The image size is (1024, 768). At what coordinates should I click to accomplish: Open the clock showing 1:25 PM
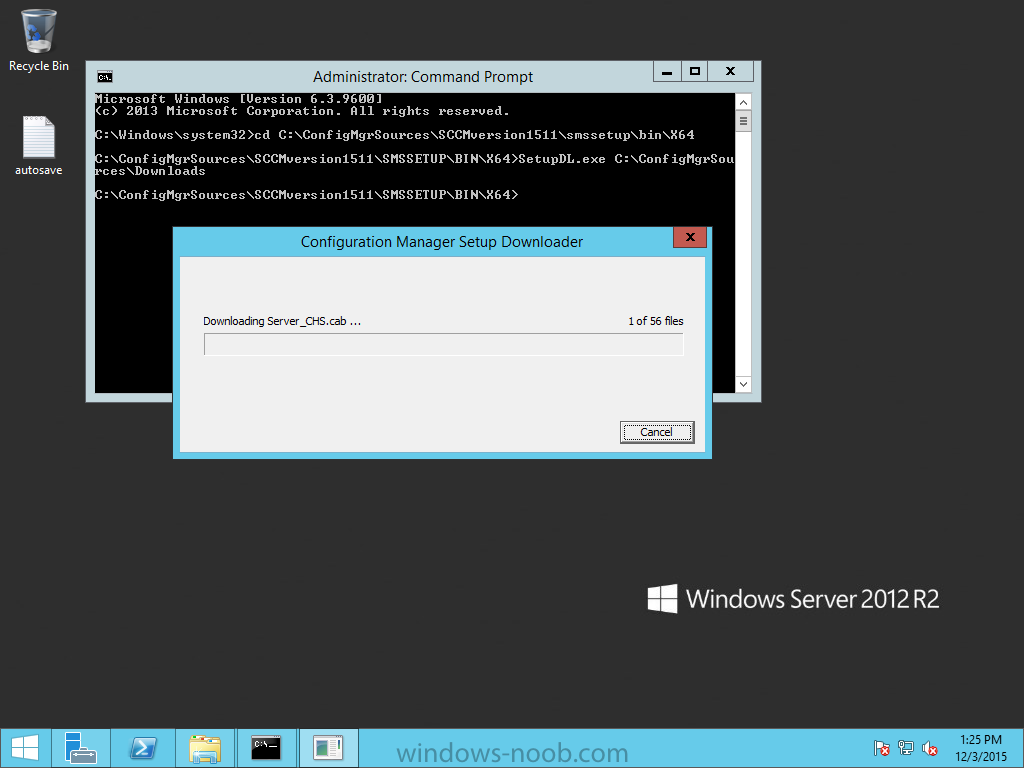981,748
